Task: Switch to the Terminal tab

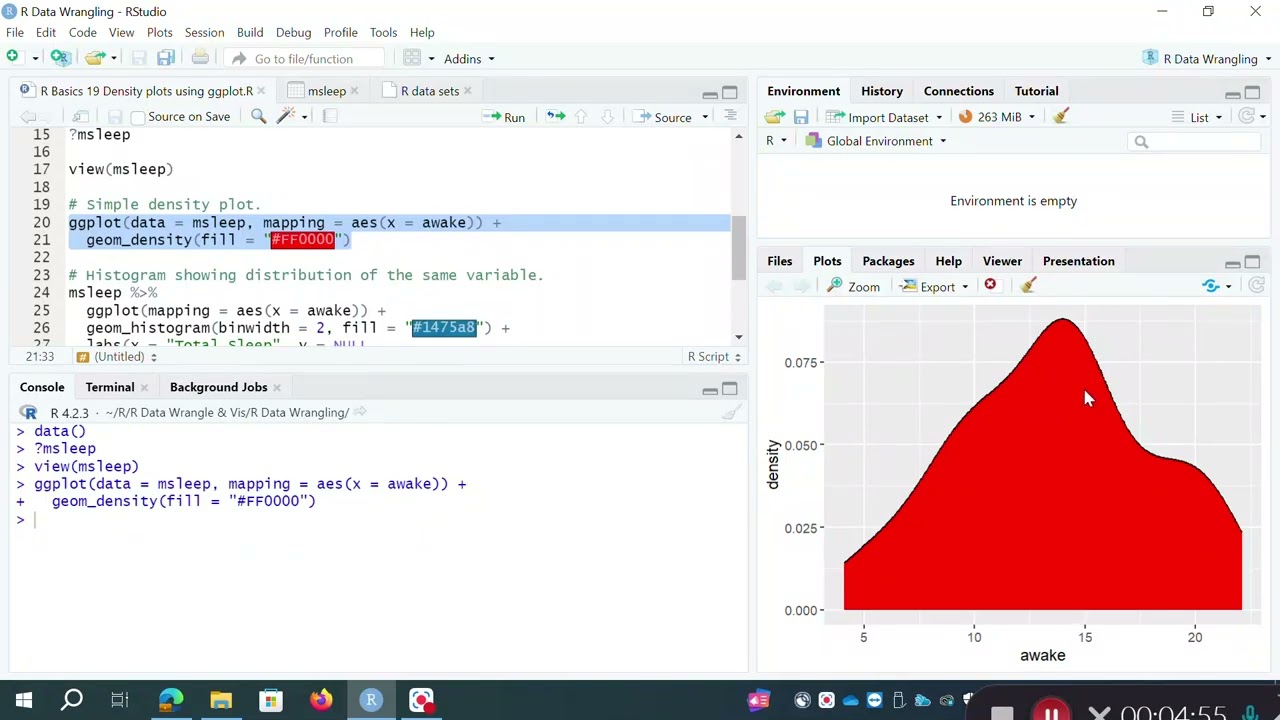Action: tap(110, 387)
